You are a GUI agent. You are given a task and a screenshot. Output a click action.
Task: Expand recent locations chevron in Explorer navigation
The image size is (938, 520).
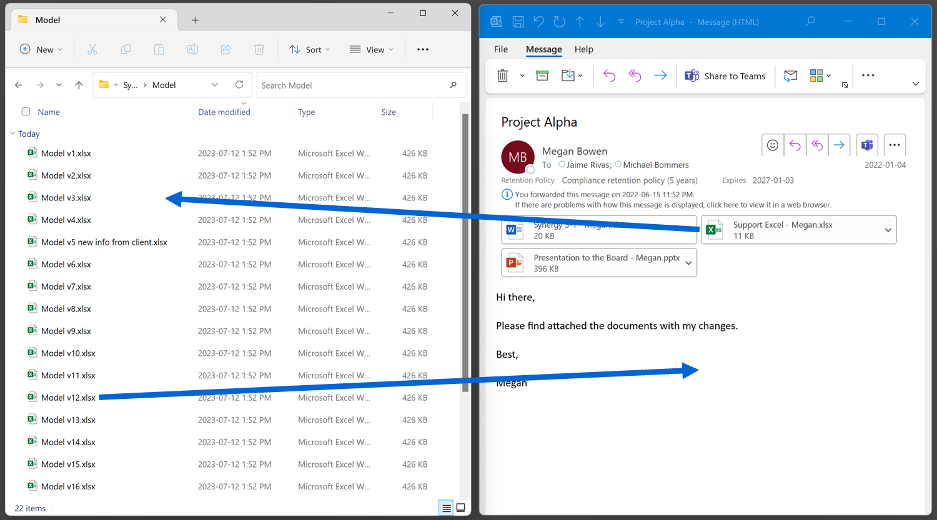pos(59,85)
